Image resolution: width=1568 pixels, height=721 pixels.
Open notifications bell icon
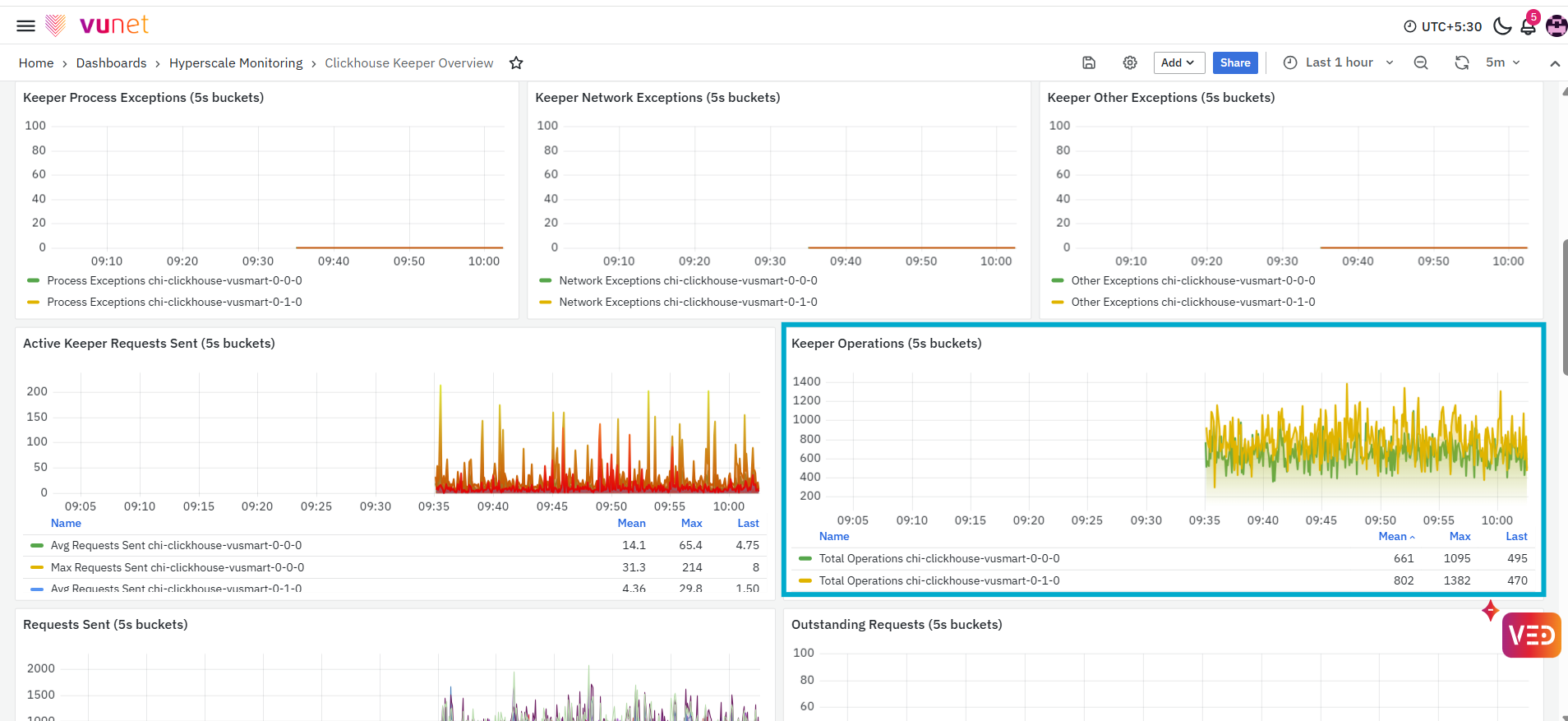click(x=1528, y=26)
